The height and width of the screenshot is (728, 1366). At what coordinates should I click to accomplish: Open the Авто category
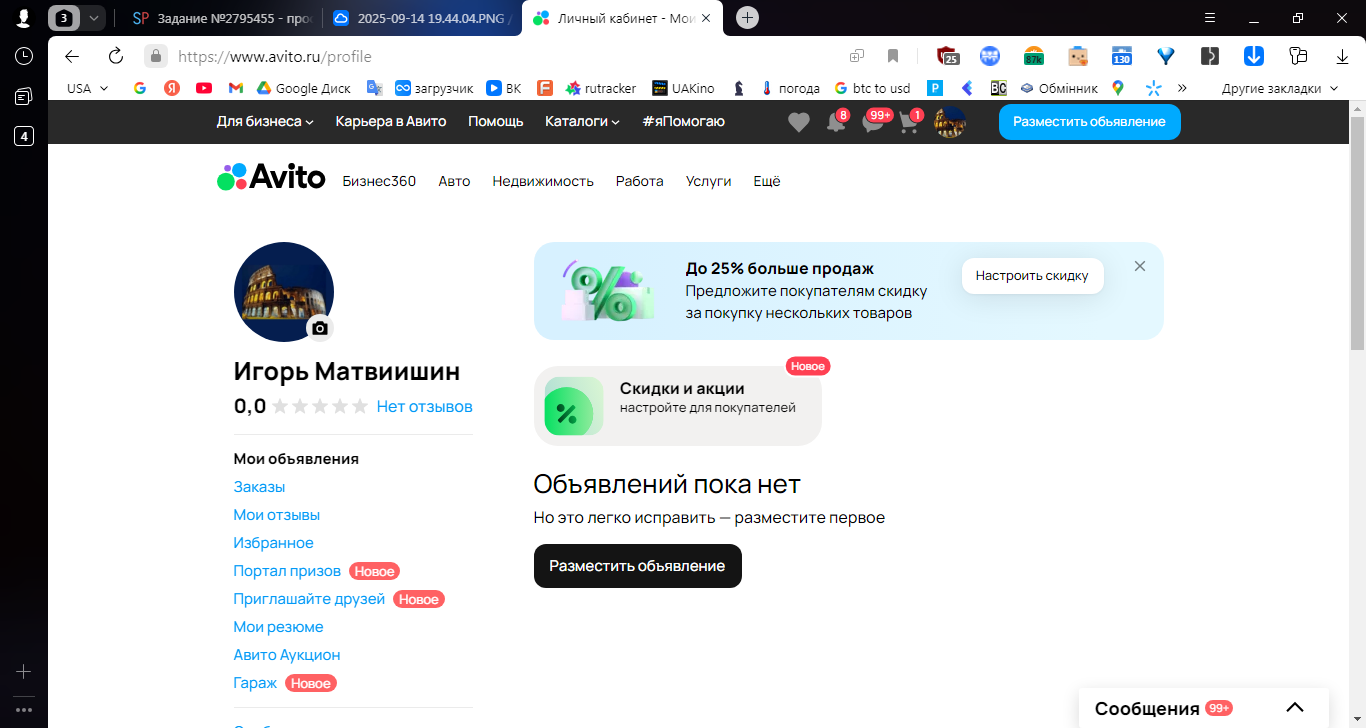pyautogui.click(x=454, y=181)
